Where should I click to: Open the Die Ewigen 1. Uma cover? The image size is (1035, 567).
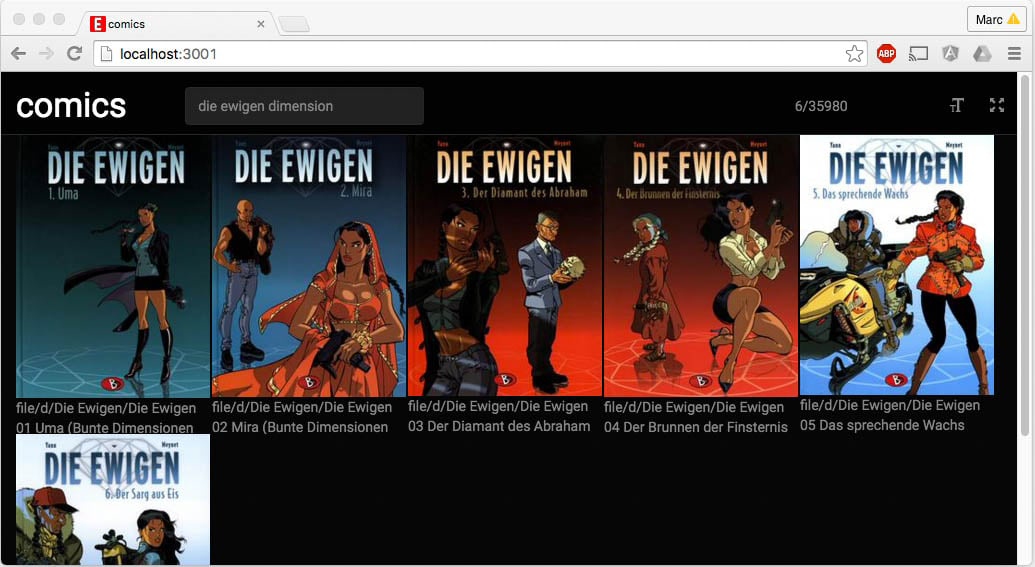tap(113, 266)
